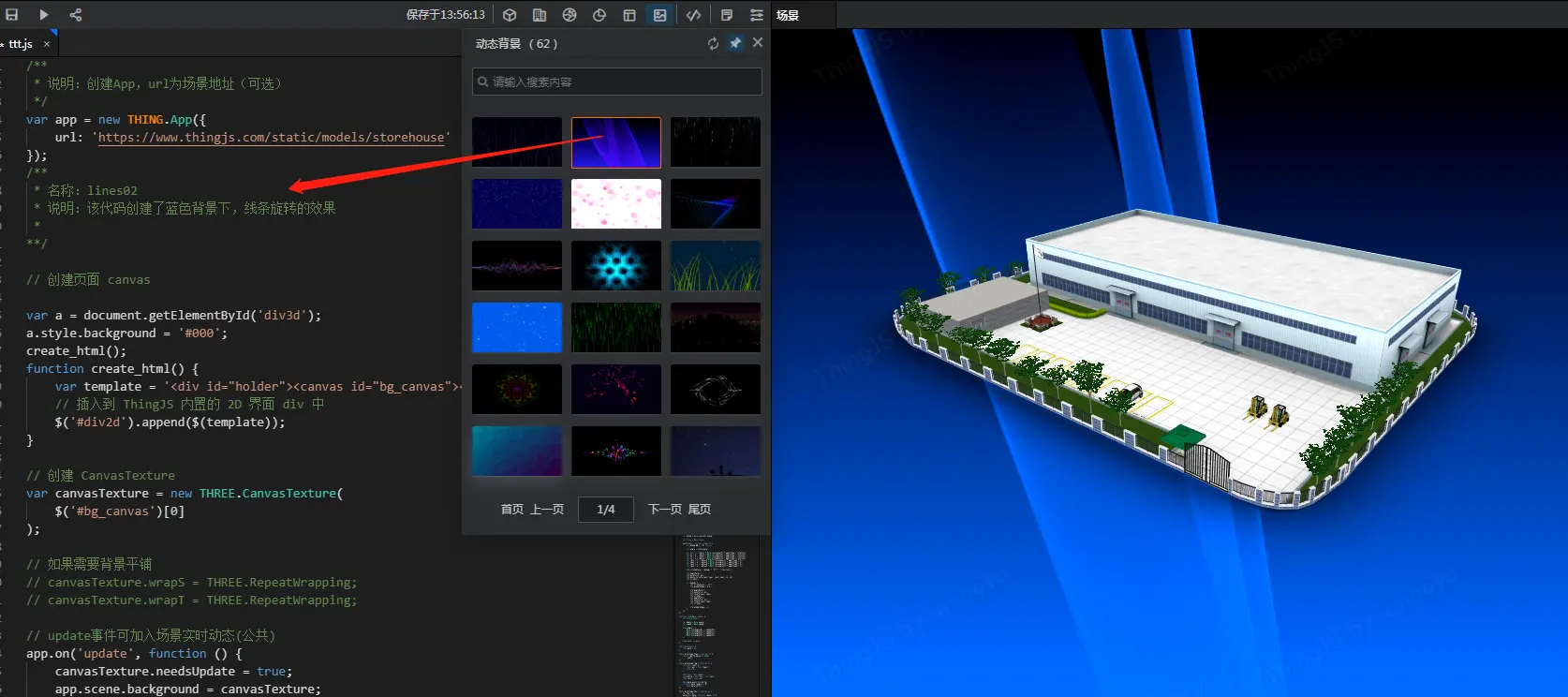The image size is (1568, 697).
Task: Select the dark navy starry night thumbnail
Action: click(x=716, y=452)
